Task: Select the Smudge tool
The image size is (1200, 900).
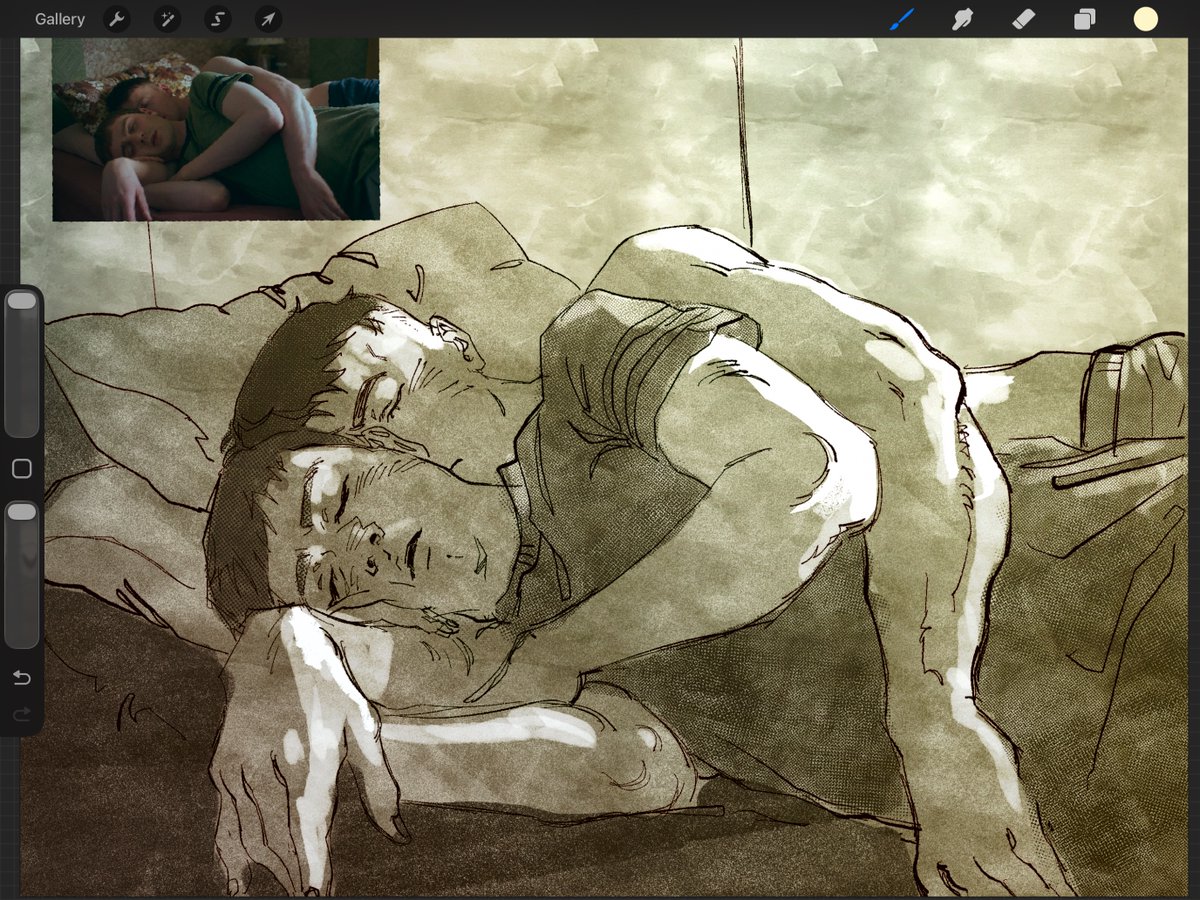Action: pos(962,19)
